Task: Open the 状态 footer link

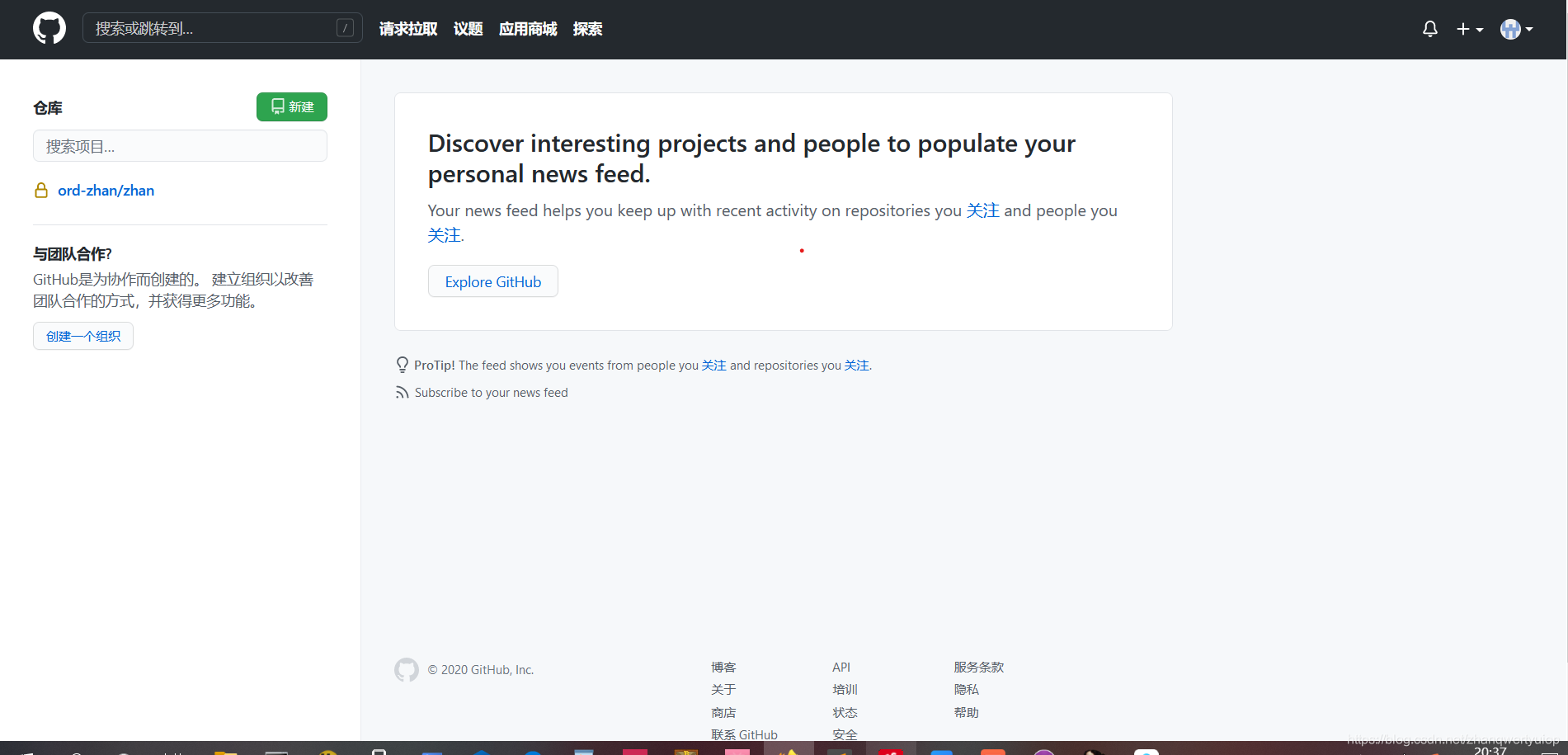Action: (x=845, y=712)
